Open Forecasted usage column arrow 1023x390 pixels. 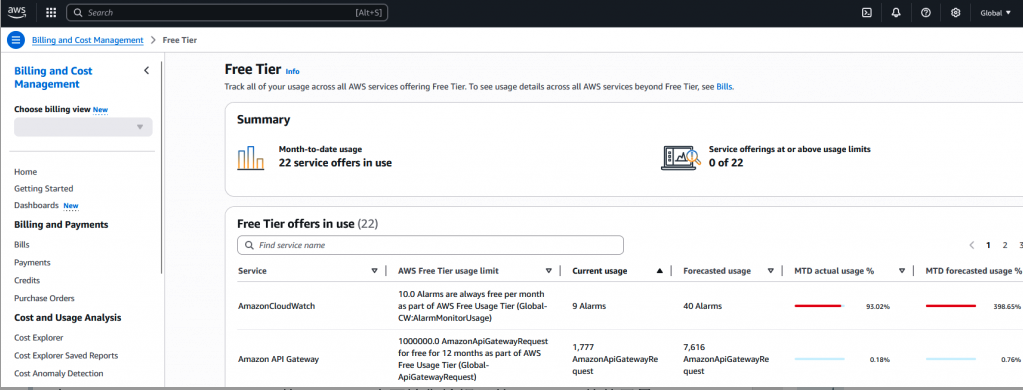tap(771, 271)
